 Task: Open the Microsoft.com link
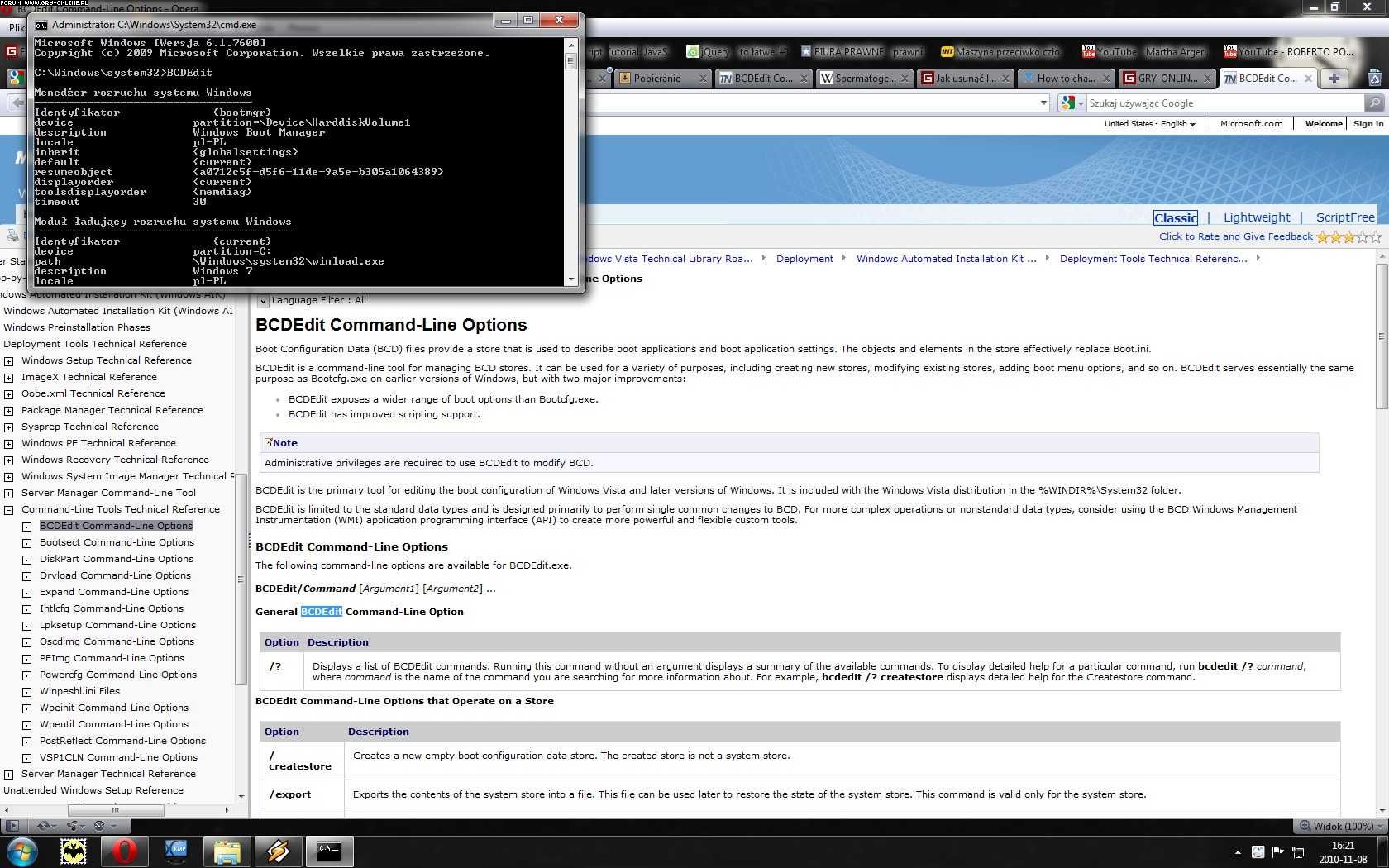(1252, 124)
